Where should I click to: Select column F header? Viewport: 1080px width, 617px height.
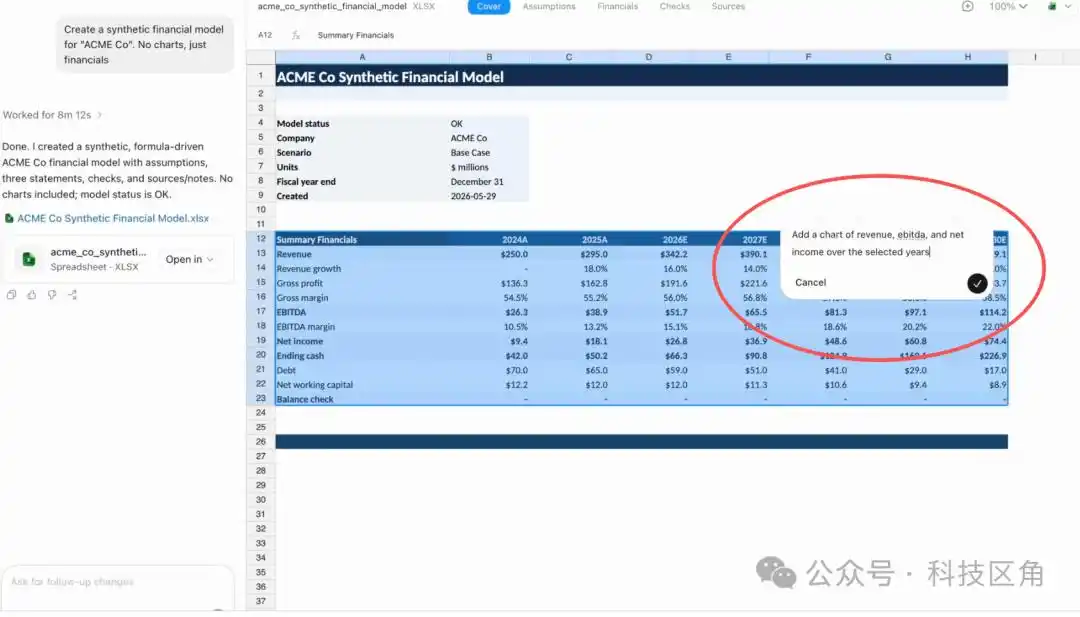pos(808,57)
